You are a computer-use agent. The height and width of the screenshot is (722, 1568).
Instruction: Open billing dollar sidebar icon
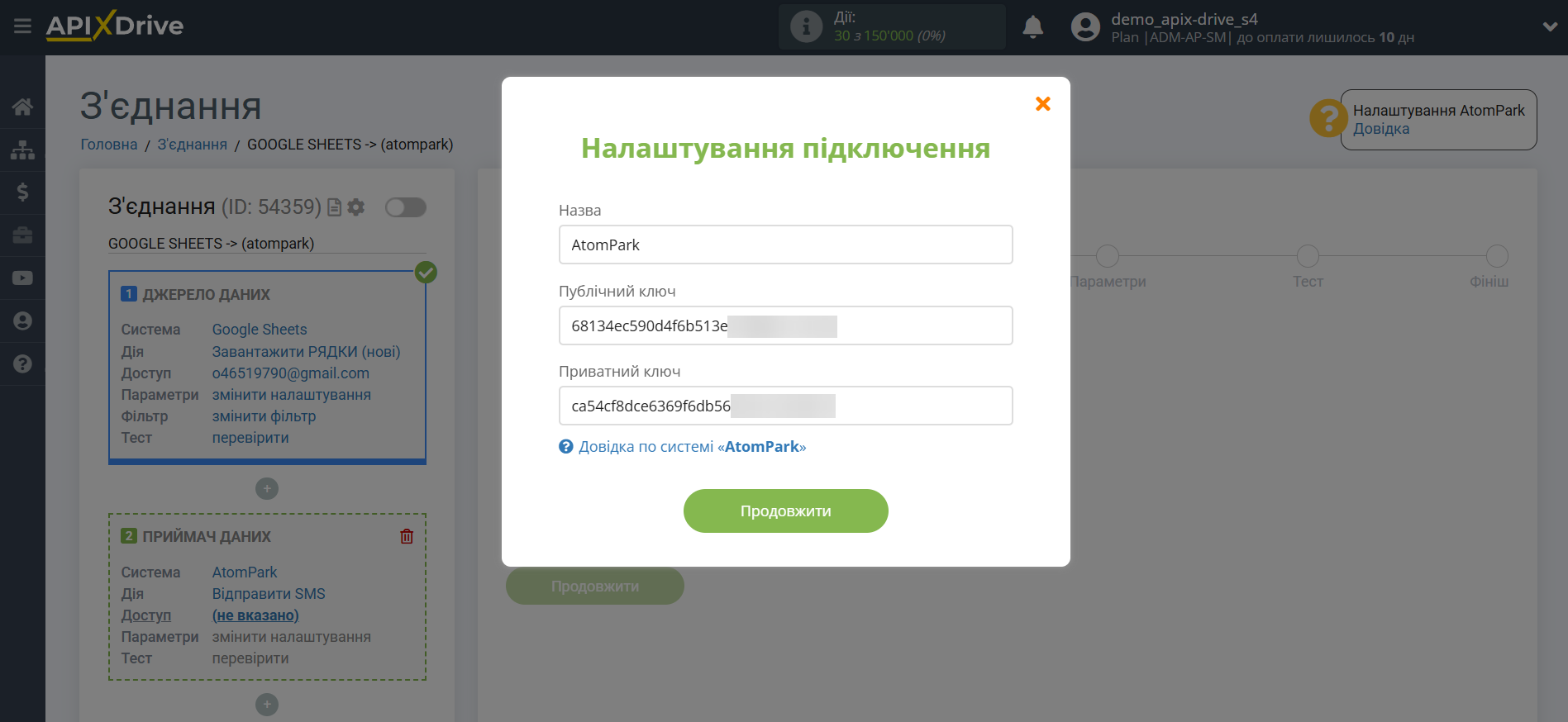click(x=22, y=192)
